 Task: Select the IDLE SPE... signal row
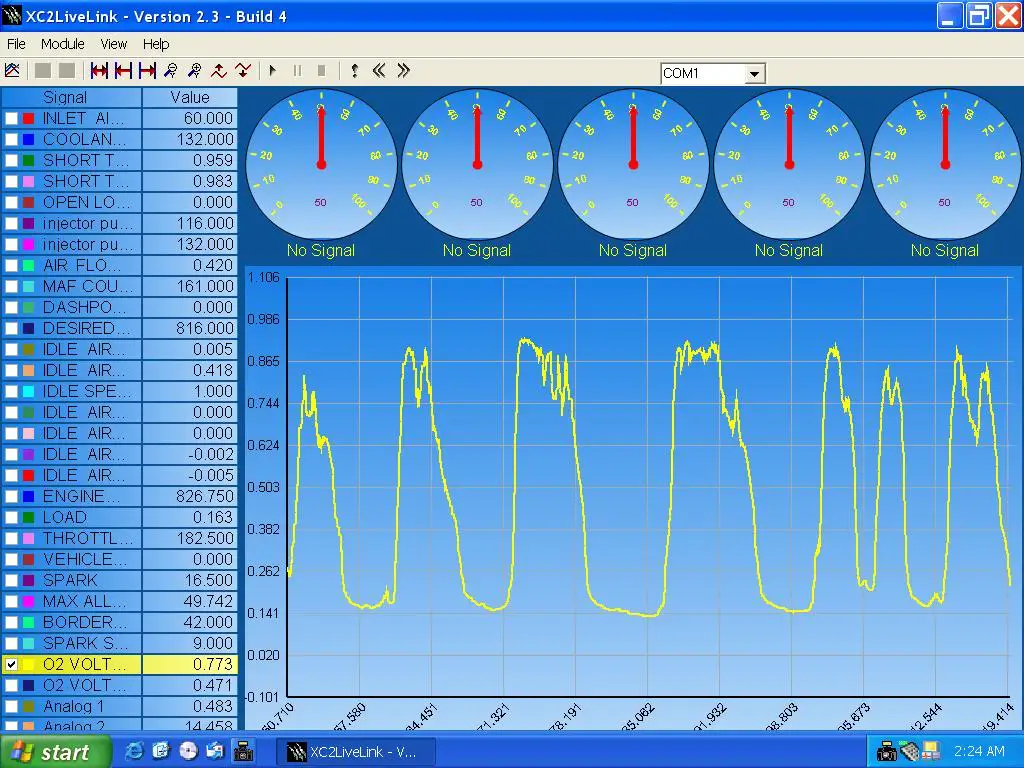[120, 391]
